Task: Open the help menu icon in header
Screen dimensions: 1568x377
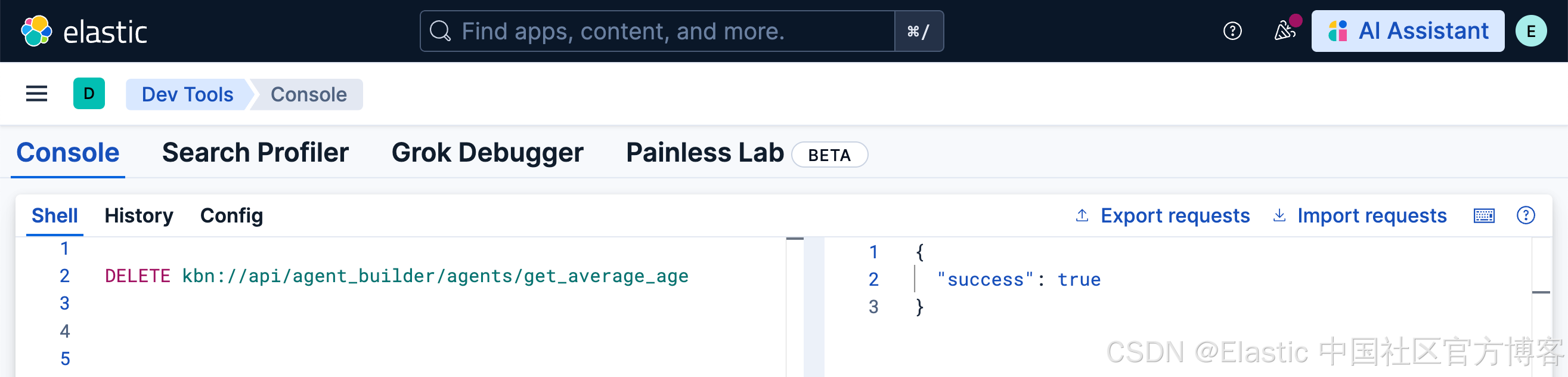Action: tap(1232, 31)
